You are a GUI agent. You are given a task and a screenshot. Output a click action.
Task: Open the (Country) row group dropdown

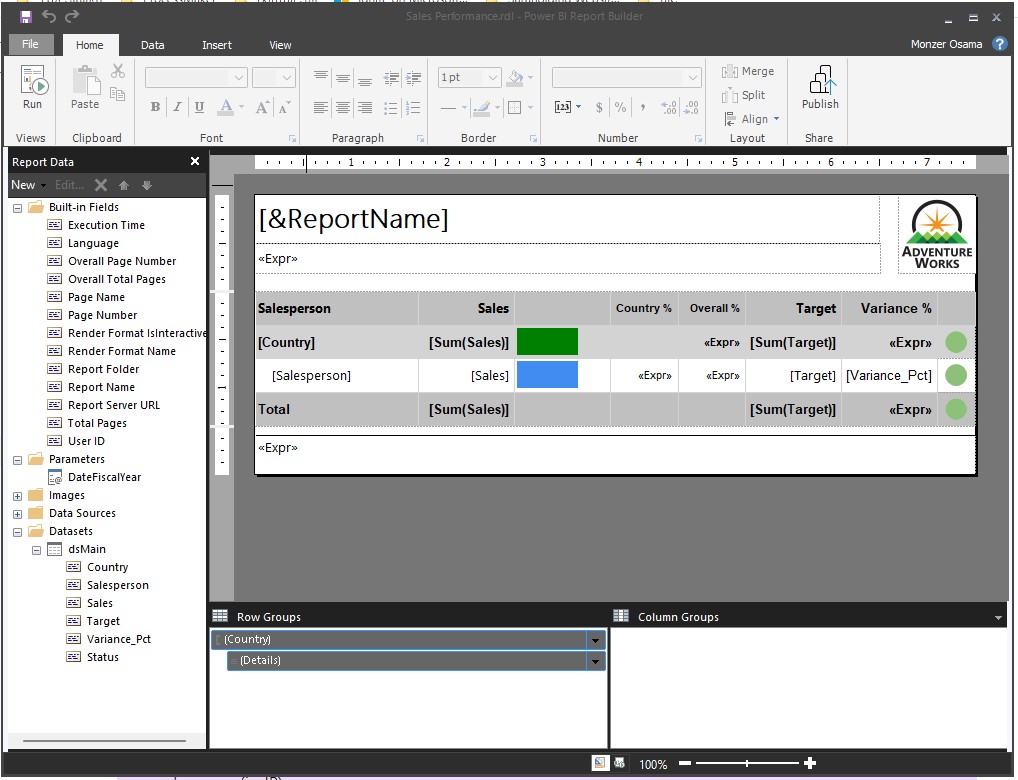coord(596,640)
